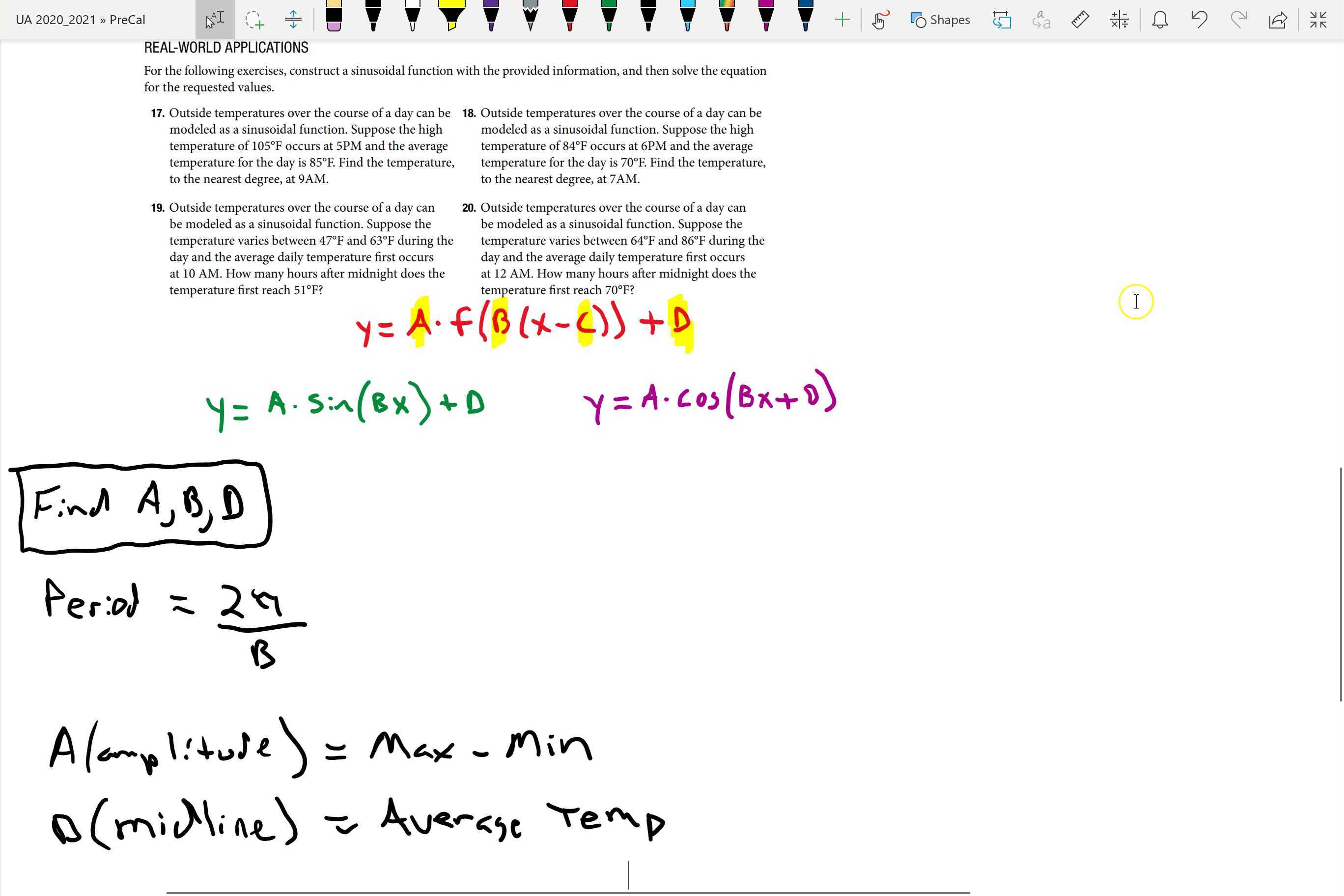Select the purple pen

[x=491, y=16]
